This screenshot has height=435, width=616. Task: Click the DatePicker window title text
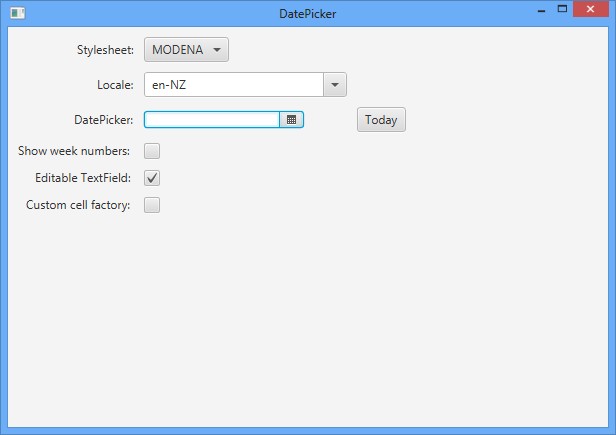[x=307, y=14]
